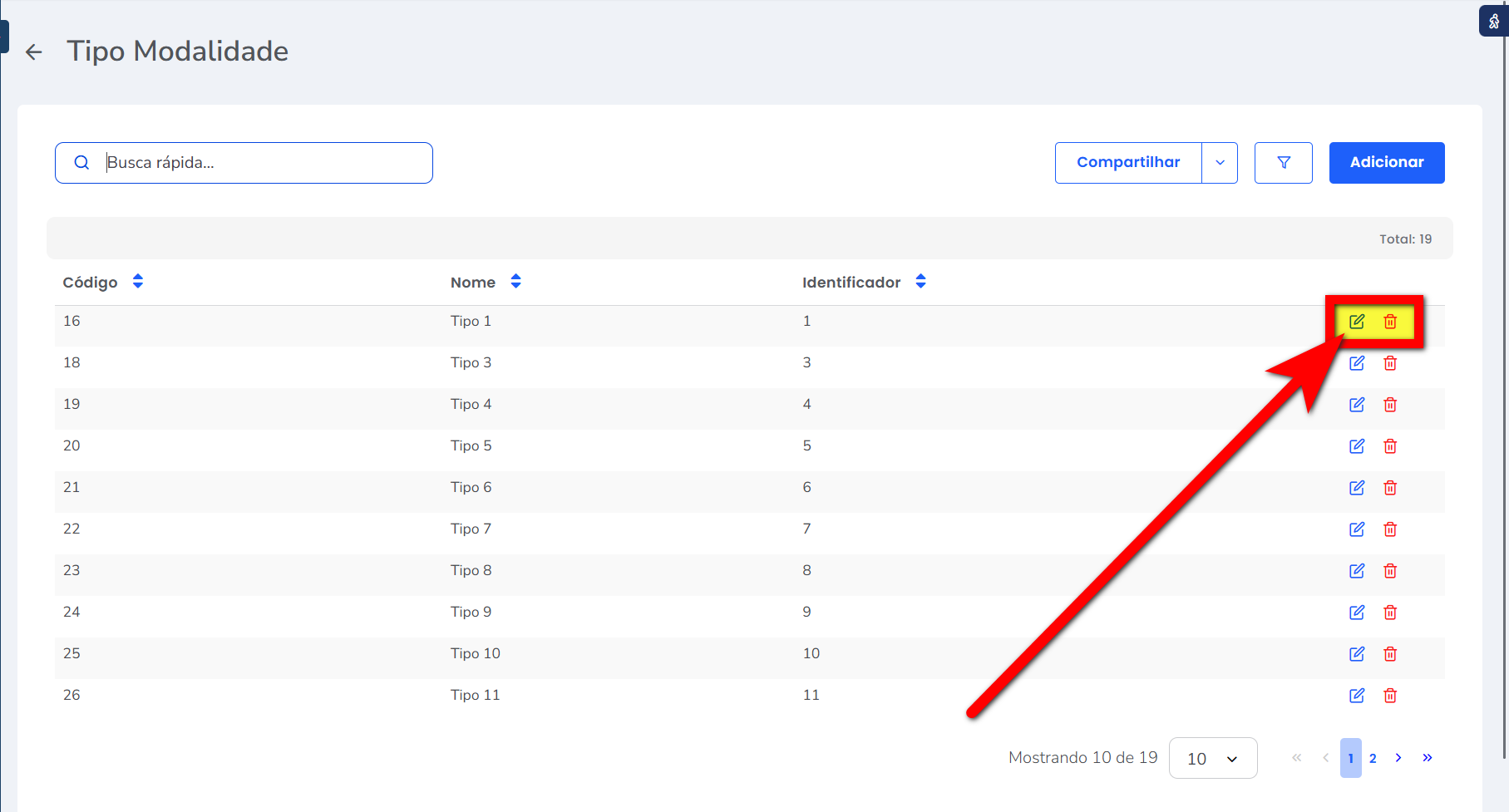The height and width of the screenshot is (812, 1509).
Task: Go to next page with single chevron
Action: (1398, 758)
